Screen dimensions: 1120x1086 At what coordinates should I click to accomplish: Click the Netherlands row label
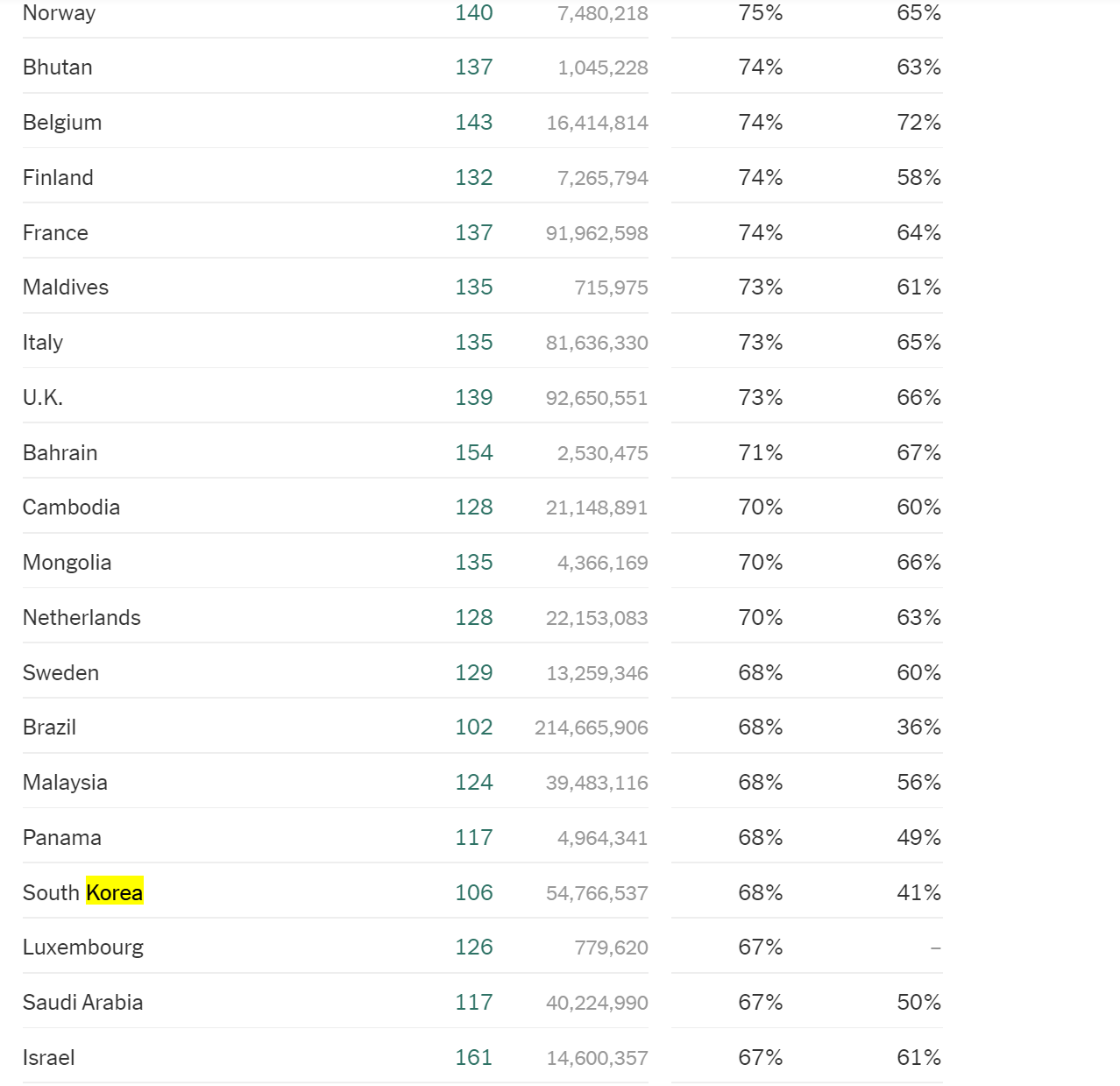(x=82, y=618)
